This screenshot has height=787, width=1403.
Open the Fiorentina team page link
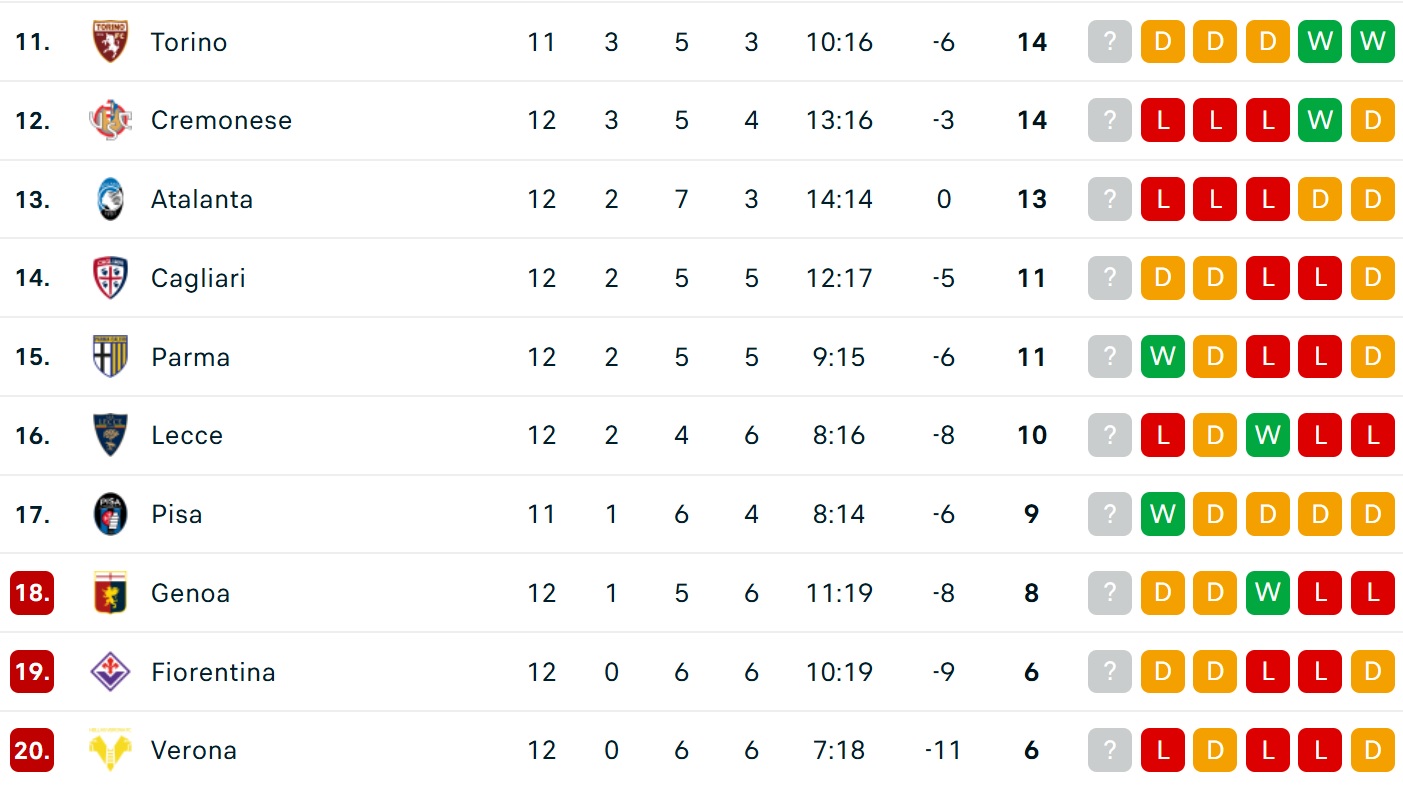pos(213,672)
